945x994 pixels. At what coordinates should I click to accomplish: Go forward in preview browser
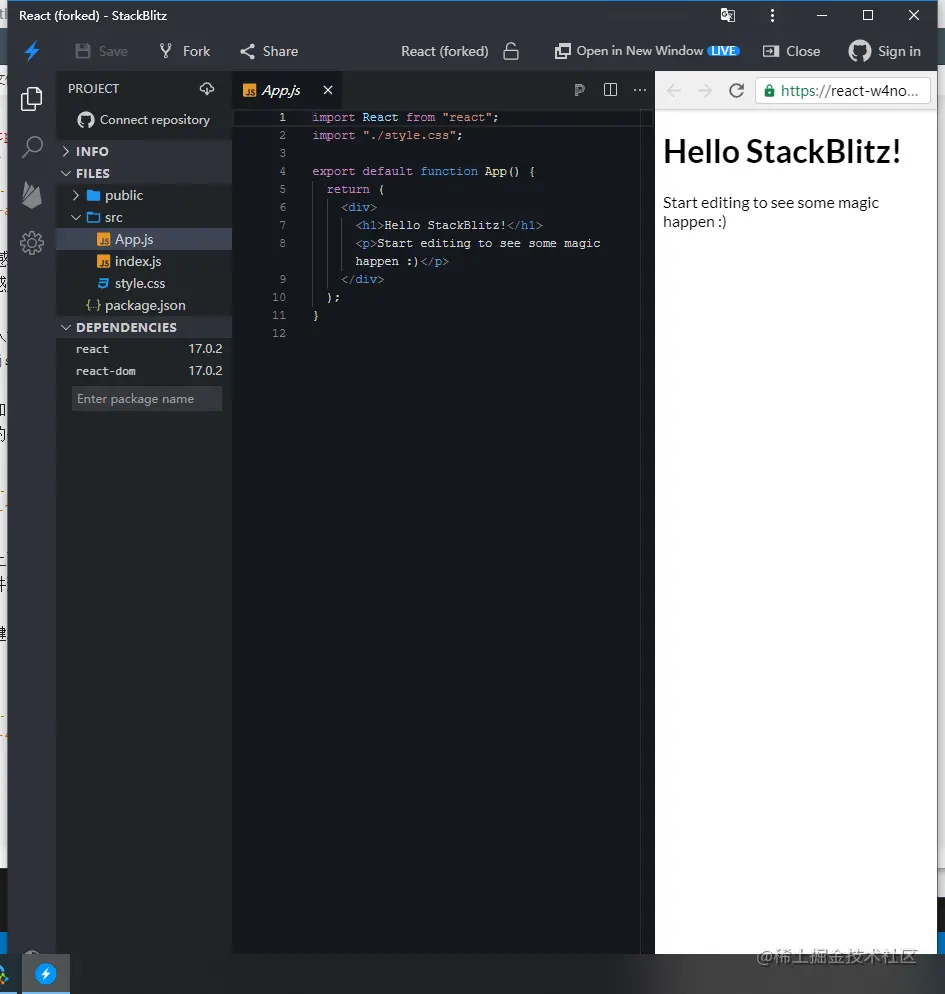click(704, 91)
